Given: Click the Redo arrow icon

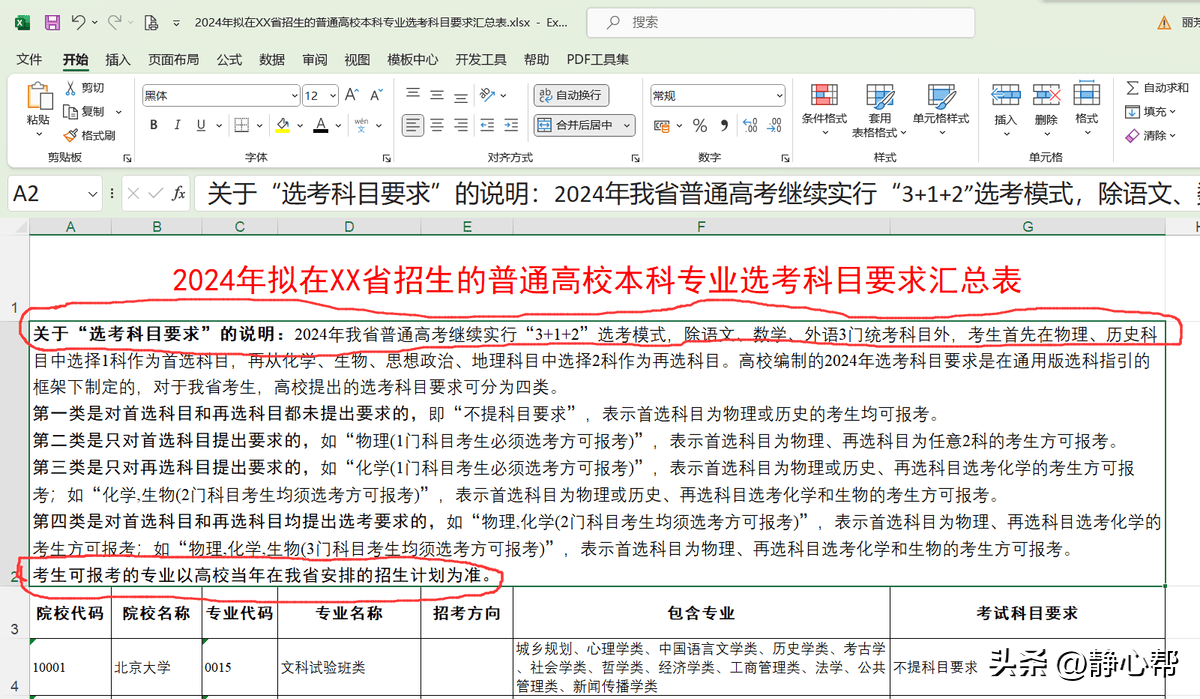Looking at the screenshot, I should (x=114, y=21).
